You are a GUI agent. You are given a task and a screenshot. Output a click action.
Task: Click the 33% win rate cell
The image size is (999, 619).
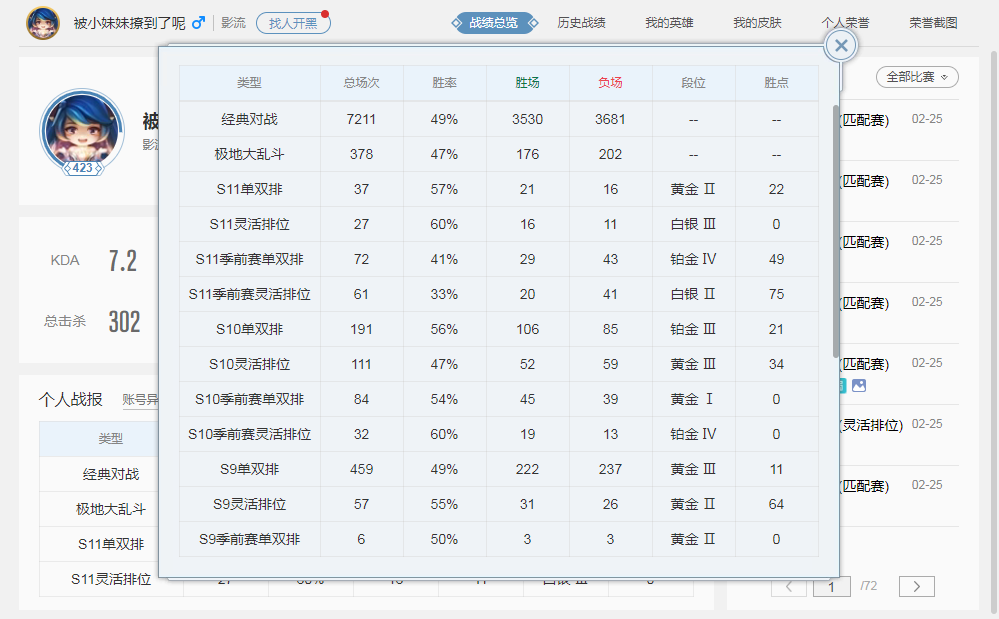point(444,294)
